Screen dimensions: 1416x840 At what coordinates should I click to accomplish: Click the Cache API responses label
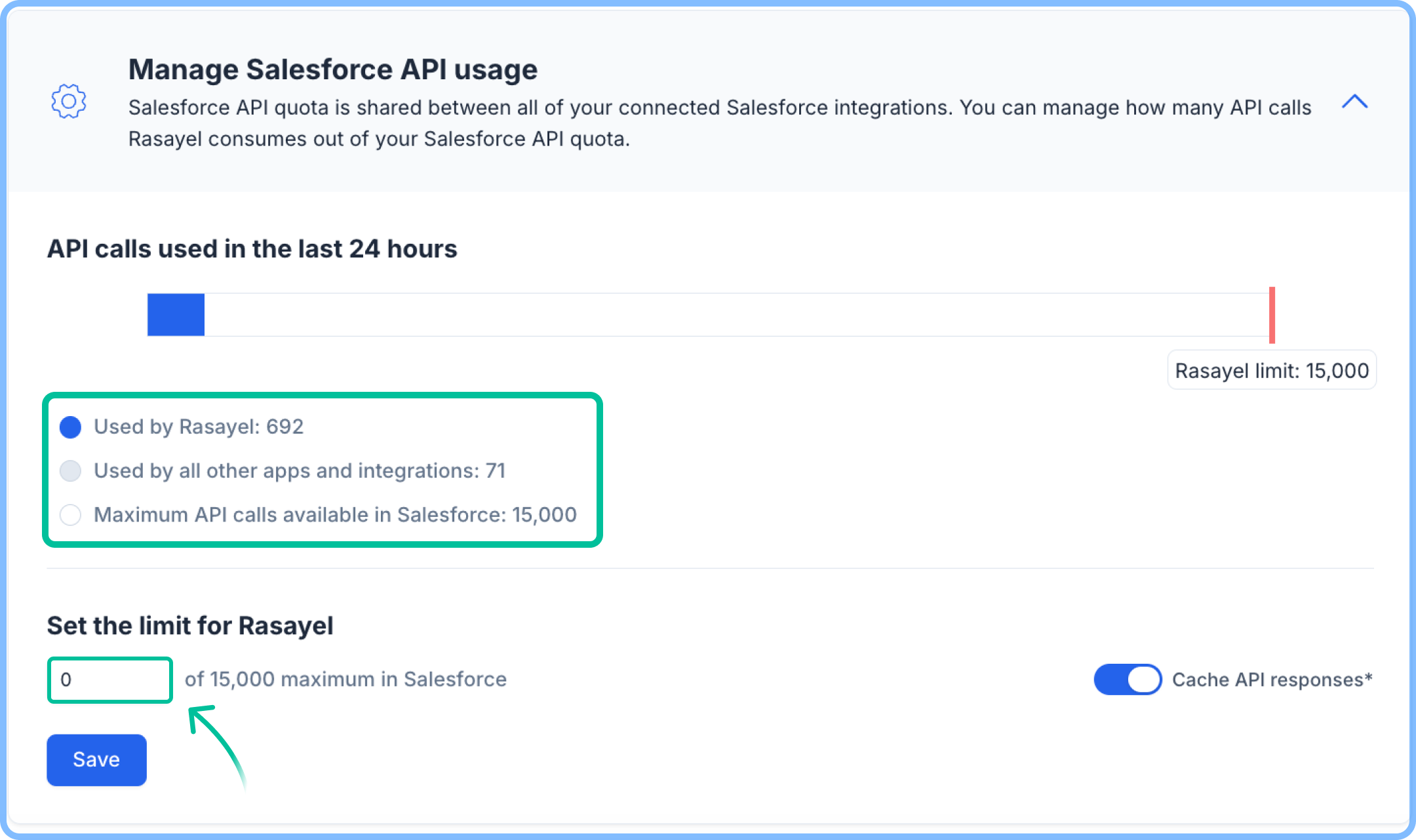[1272, 679]
